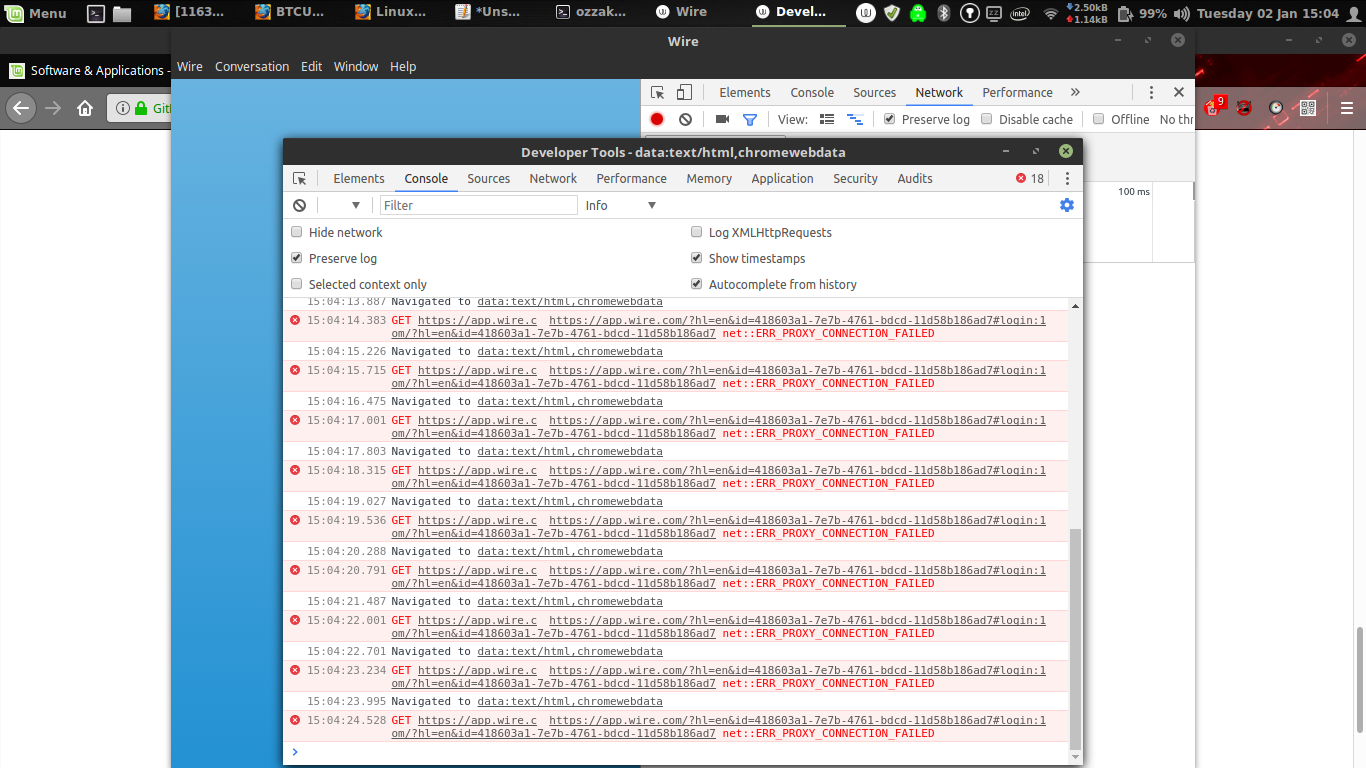
Task: Toggle Preserve log in Network toolbar
Action: (x=890, y=119)
